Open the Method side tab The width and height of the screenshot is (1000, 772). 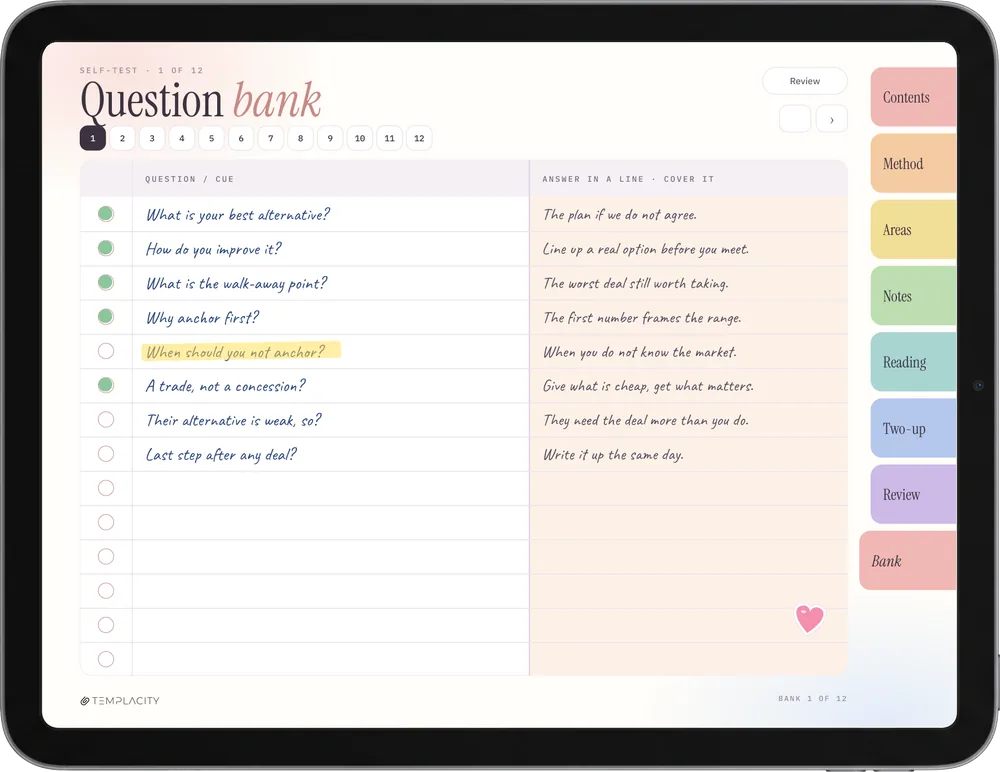913,163
